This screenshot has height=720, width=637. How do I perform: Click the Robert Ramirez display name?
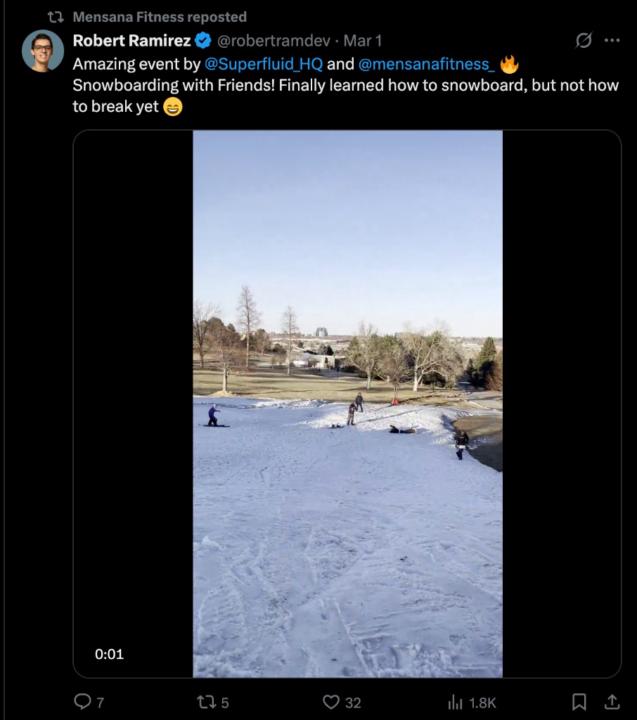point(131,41)
